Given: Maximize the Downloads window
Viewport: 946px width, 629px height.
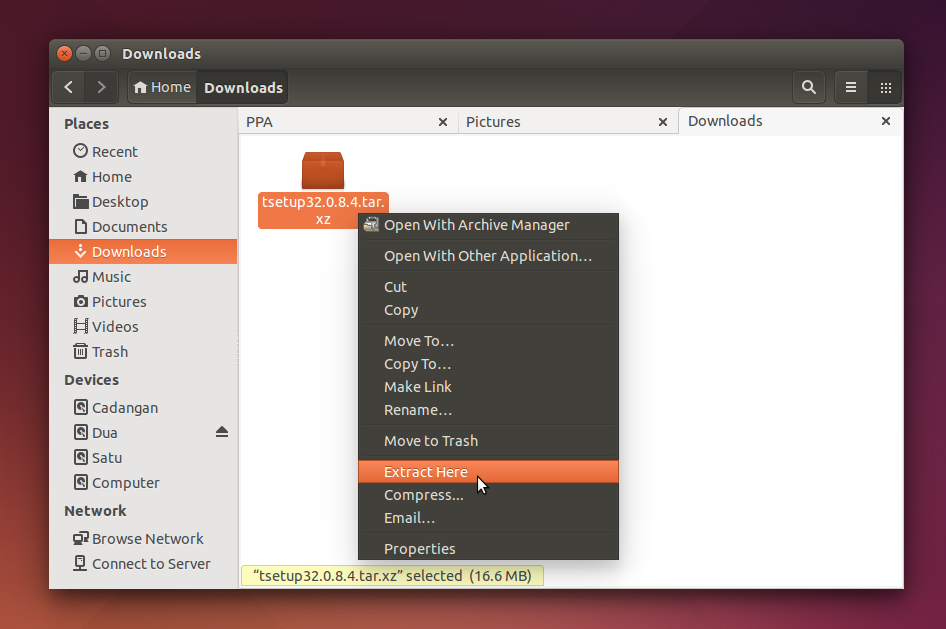Looking at the screenshot, I should click(x=103, y=54).
